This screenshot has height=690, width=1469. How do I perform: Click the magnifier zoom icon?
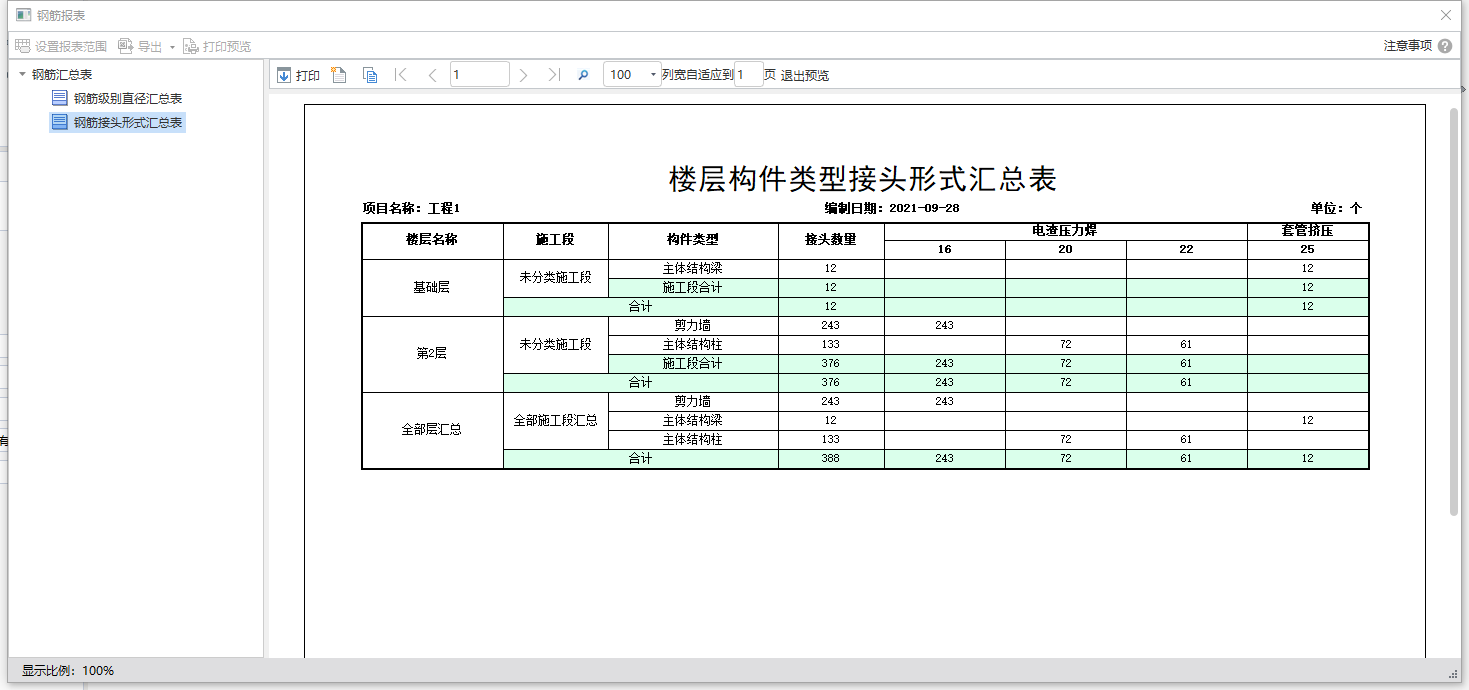[584, 75]
